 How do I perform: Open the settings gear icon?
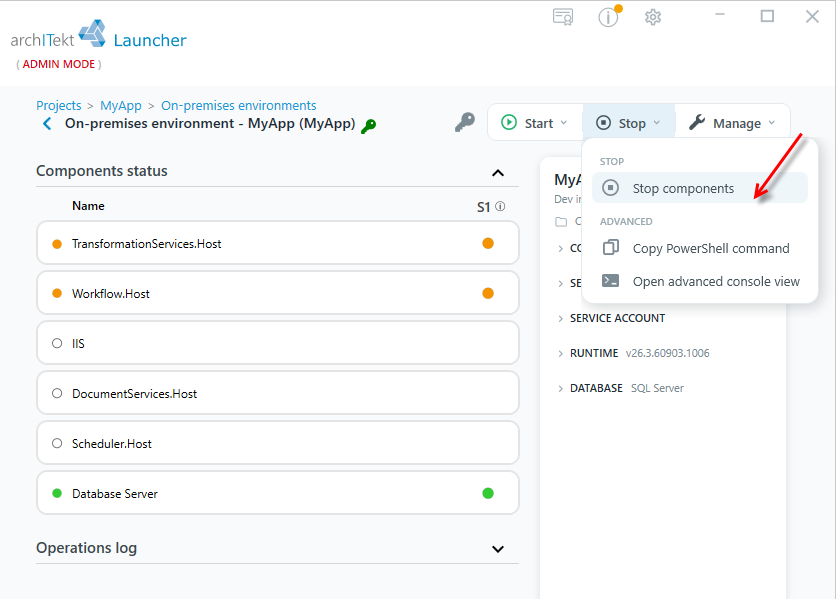(653, 17)
